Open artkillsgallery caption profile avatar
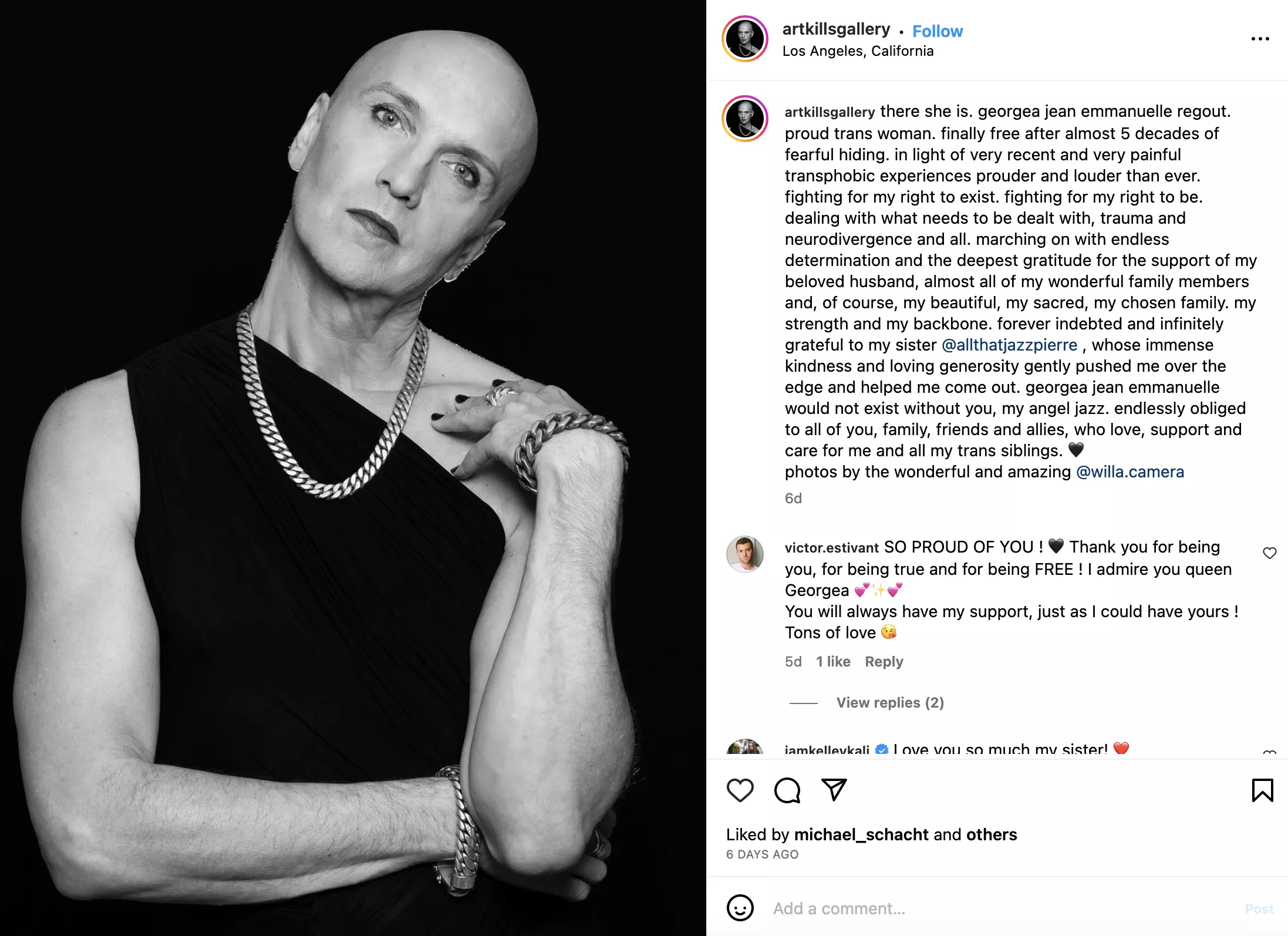The height and width of the screenshot is (936, 1288). click(x=744, y=118)
